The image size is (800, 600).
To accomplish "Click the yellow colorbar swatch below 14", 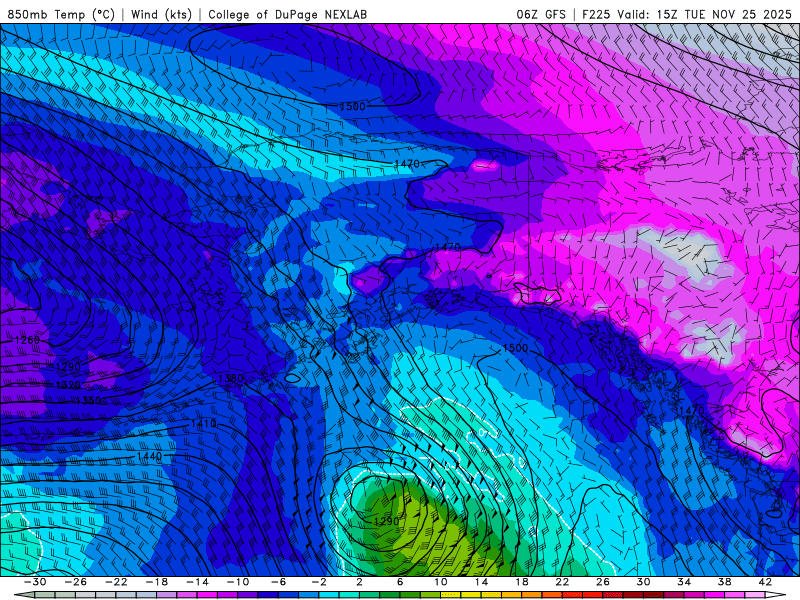I will pos(471,595).
